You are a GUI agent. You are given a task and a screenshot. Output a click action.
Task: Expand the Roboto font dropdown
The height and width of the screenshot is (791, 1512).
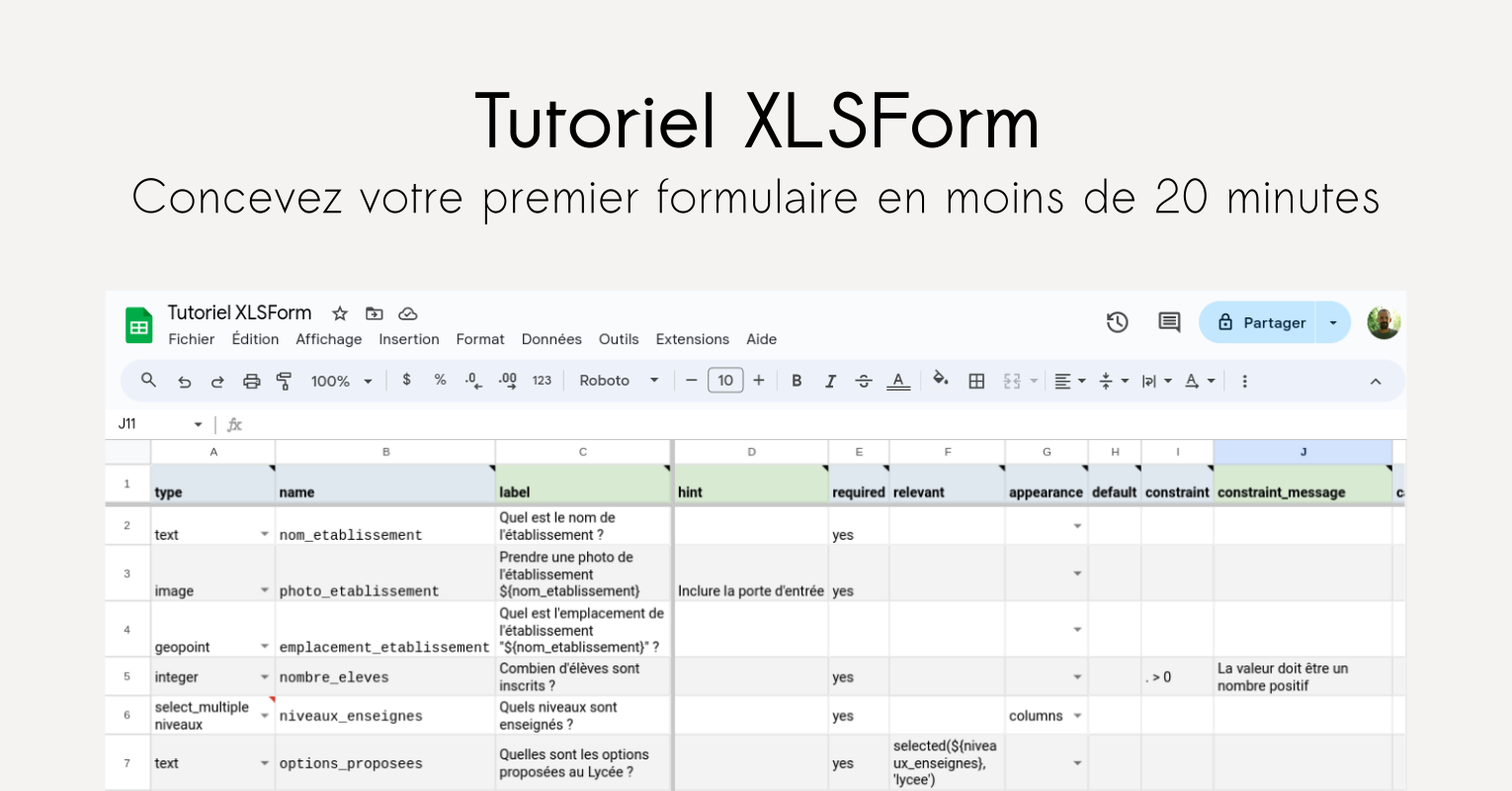(x=619, y=382)
